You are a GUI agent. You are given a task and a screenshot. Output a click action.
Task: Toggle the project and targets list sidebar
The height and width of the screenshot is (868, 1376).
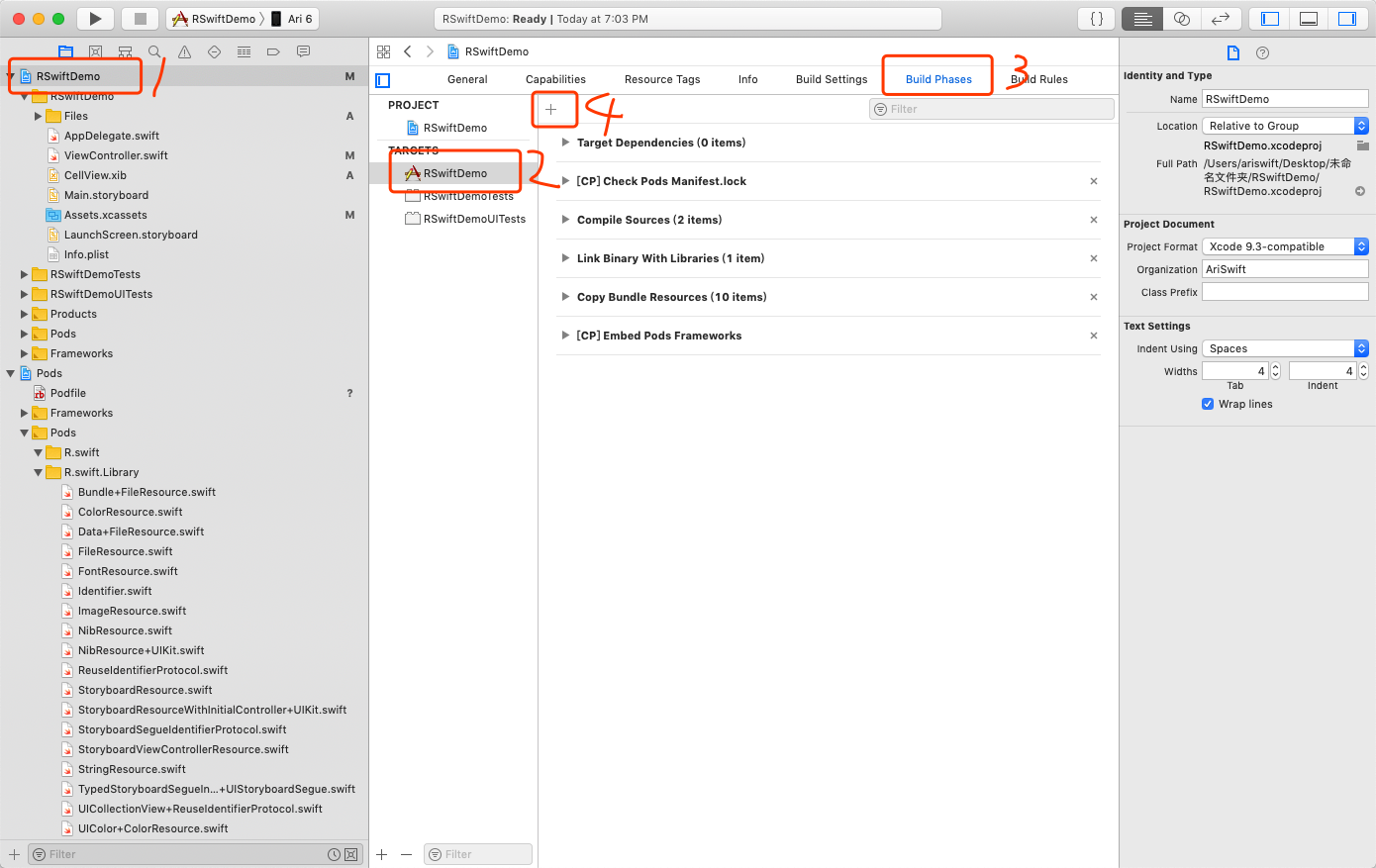[x=383, y=80]
